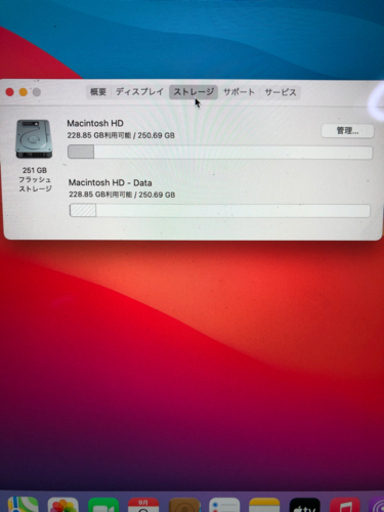
Task: Click the 251 GB フラッシュストレージ label
Action: pyautogui.click(x=35, y=179)
